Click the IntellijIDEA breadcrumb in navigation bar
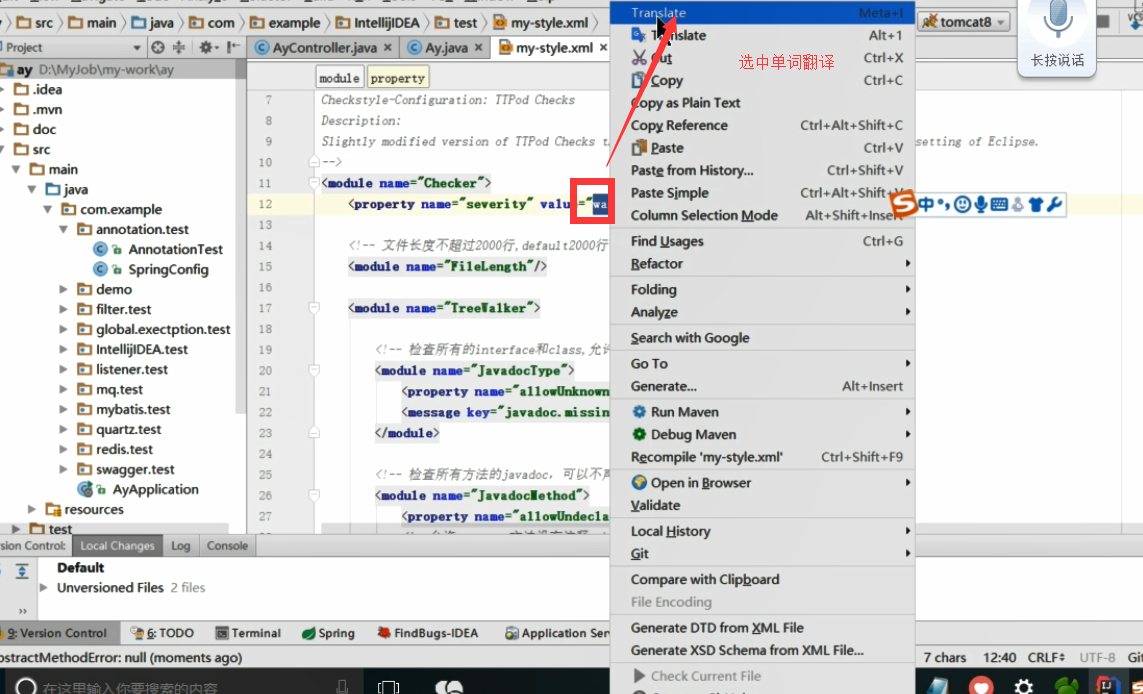This screenshot has width=1143, height=694. click(x=378, y=23)
